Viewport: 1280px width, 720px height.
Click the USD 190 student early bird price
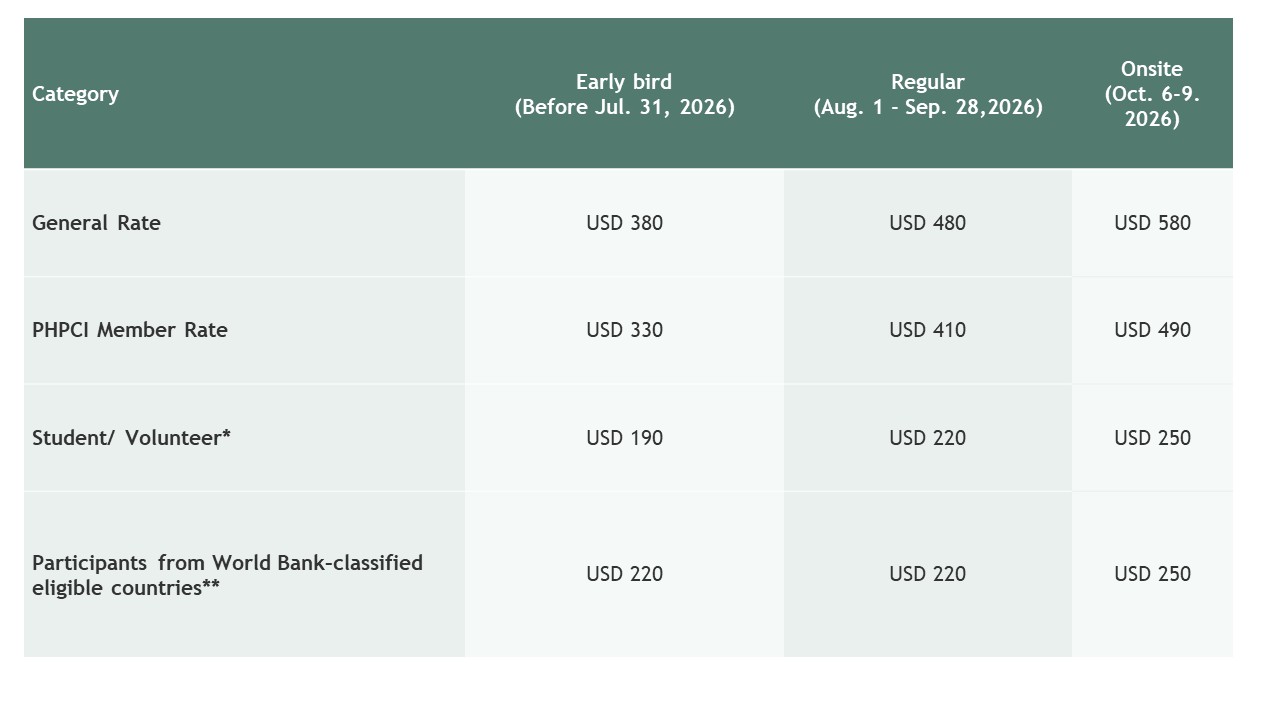624,438
